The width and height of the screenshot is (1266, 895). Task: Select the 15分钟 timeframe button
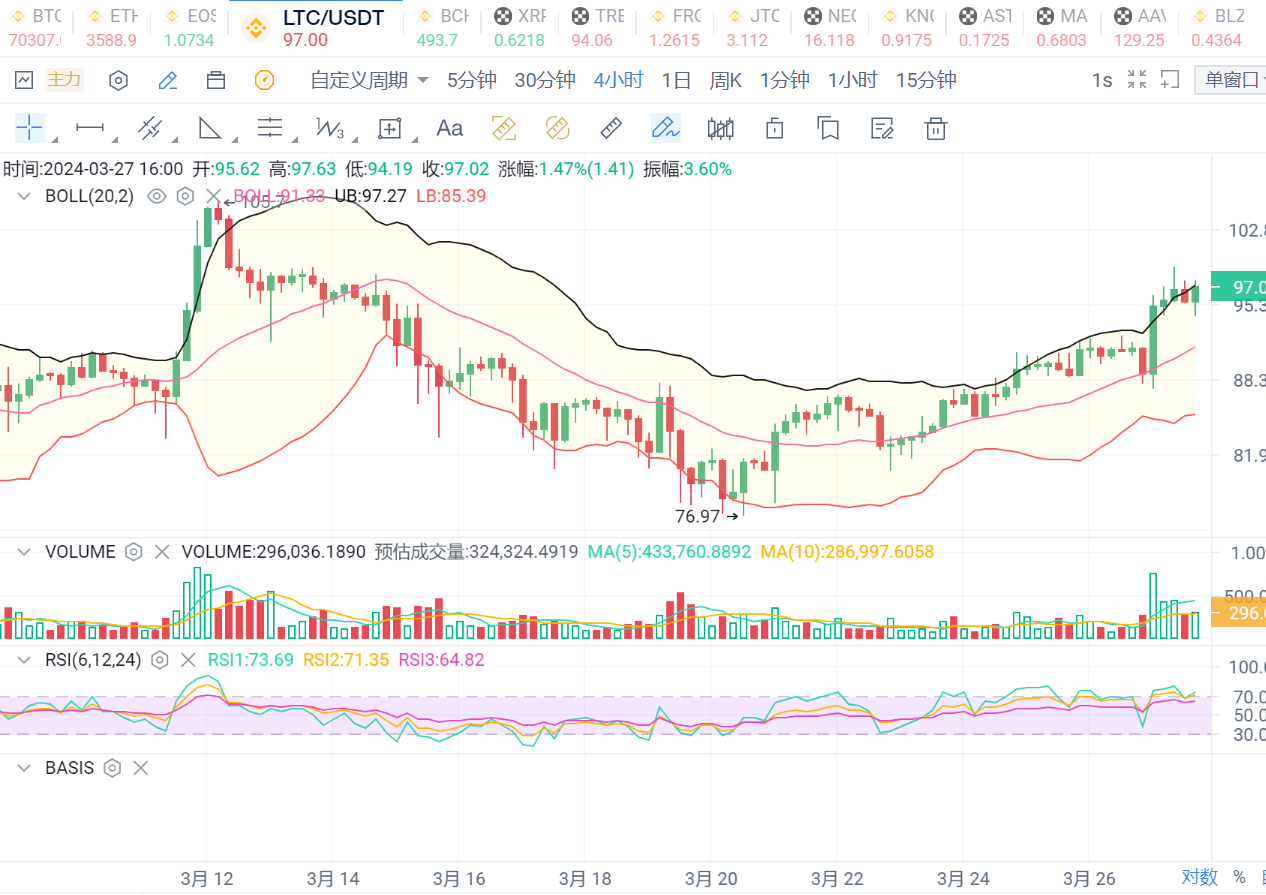[925, 80]
